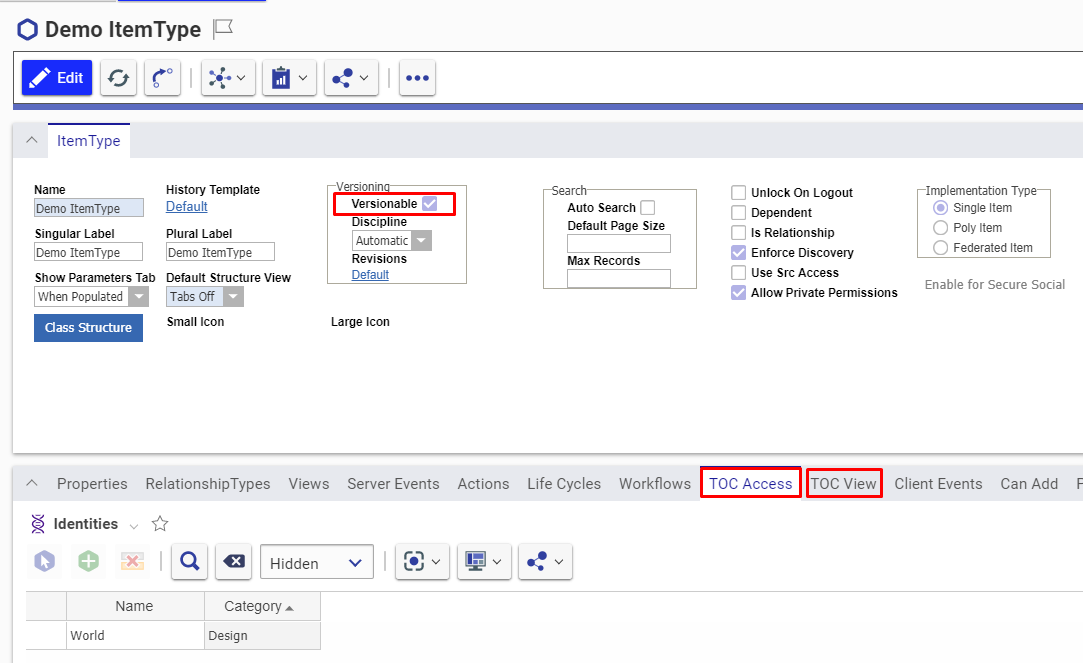Click the flag icon beside Demo ItemType title
This screenshot has height=663, width=1083.
223,29
